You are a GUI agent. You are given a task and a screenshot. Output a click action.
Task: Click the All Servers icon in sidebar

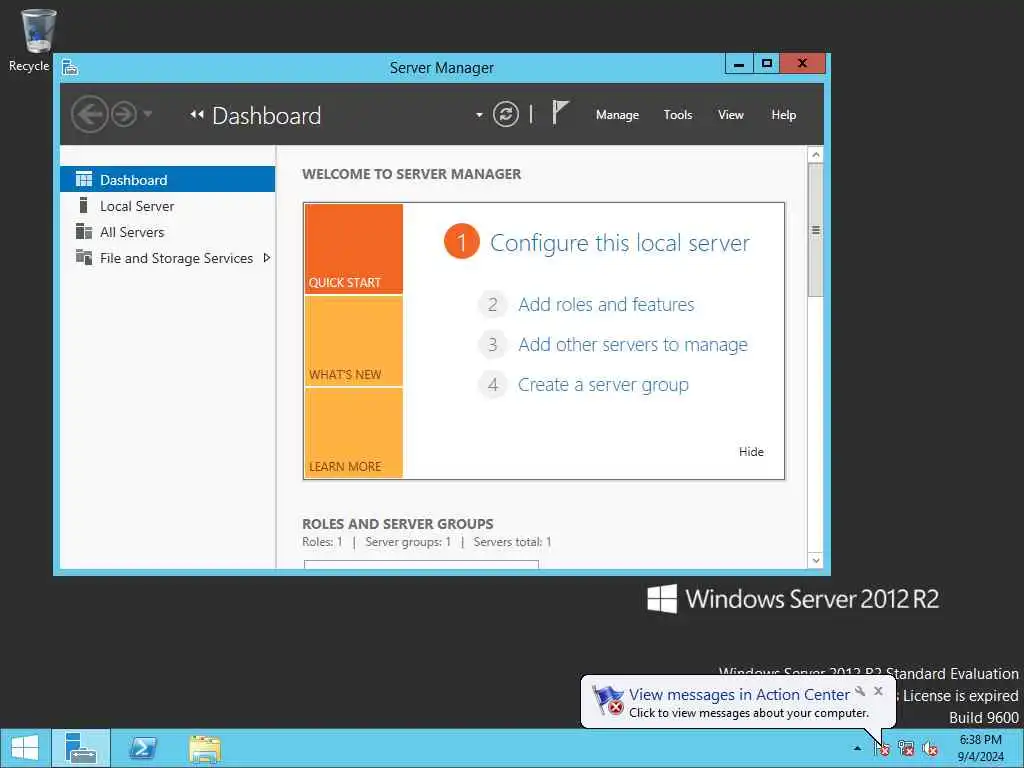[84, 231]
